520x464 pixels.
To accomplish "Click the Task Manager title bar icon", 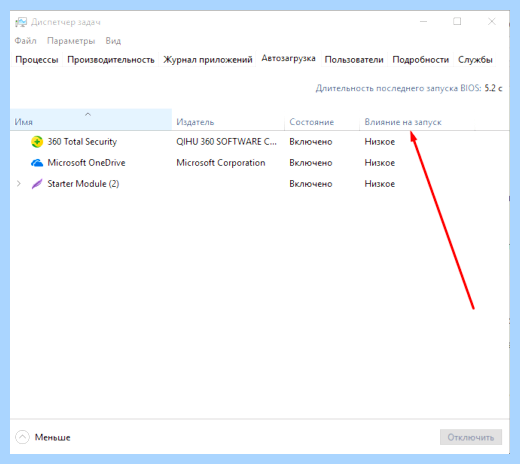I will point(21,22).
